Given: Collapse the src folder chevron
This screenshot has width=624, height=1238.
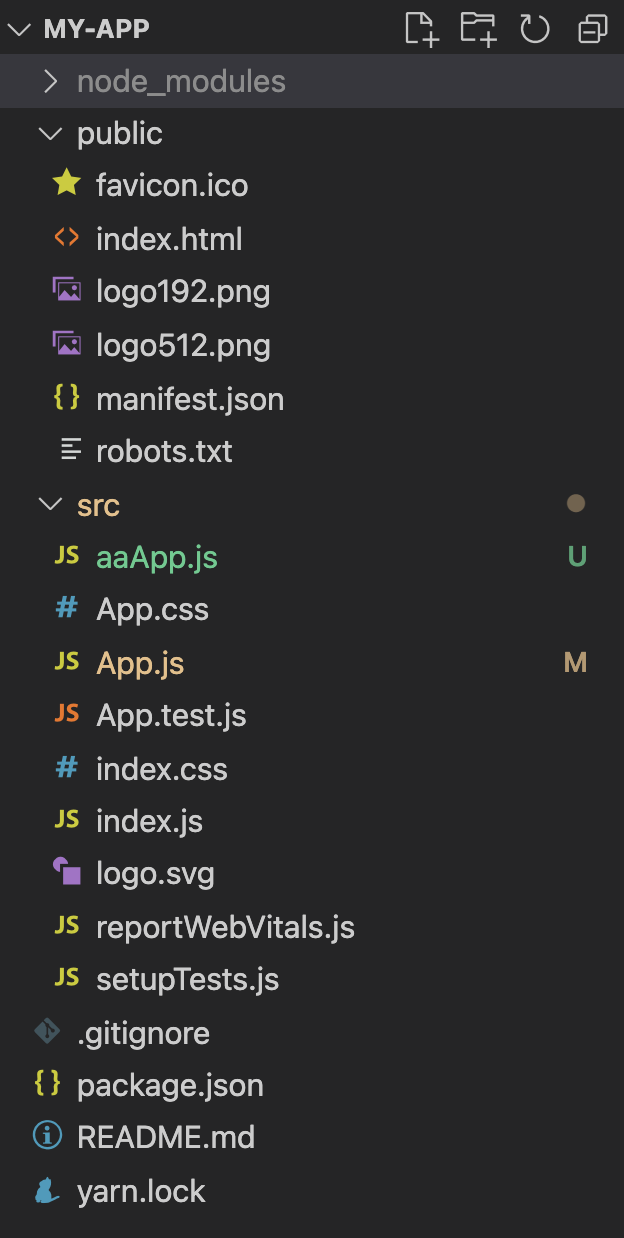Looking at the screenshot, I should coord(49,505).
